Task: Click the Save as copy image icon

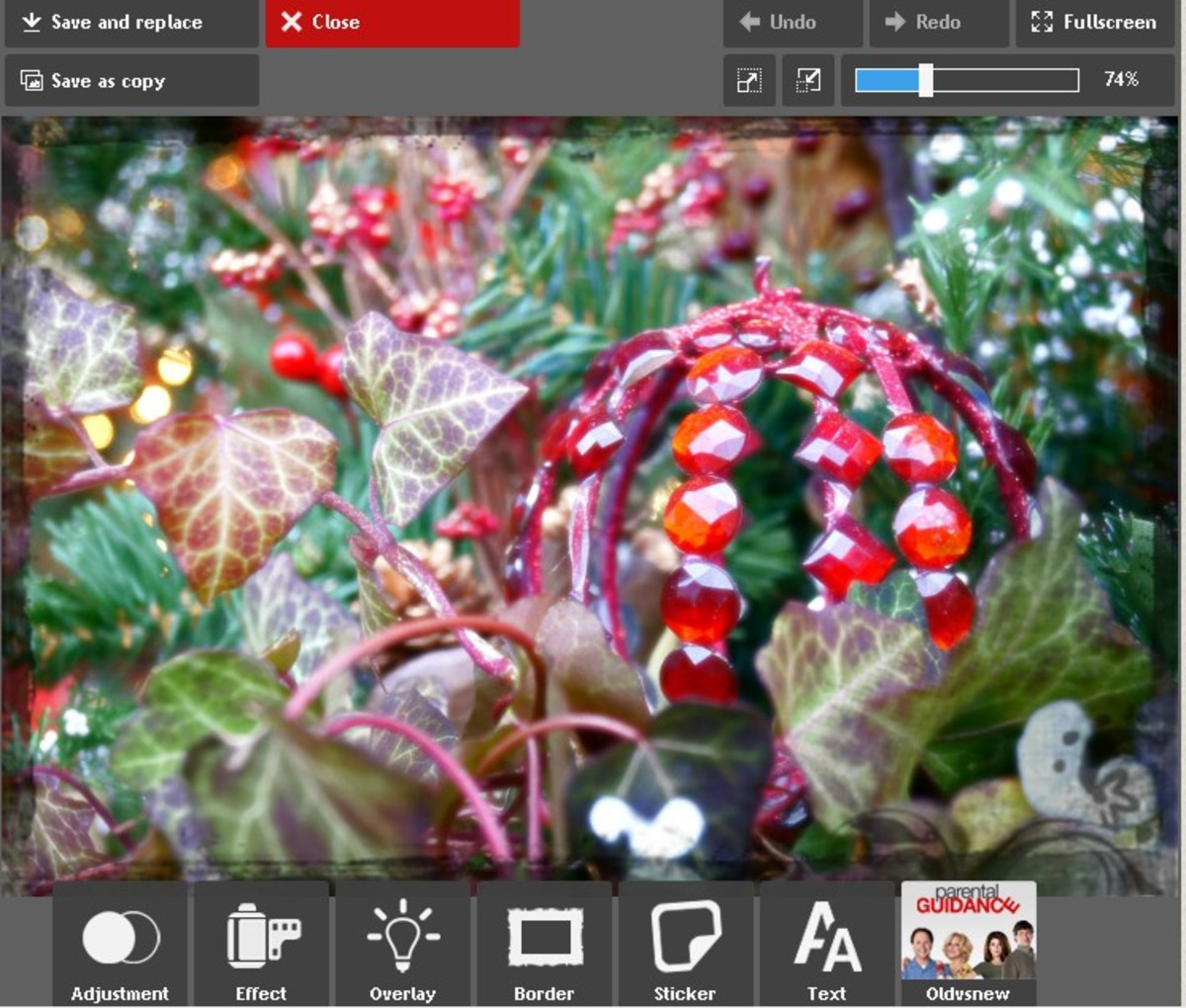Action: (x=35, y=80)
